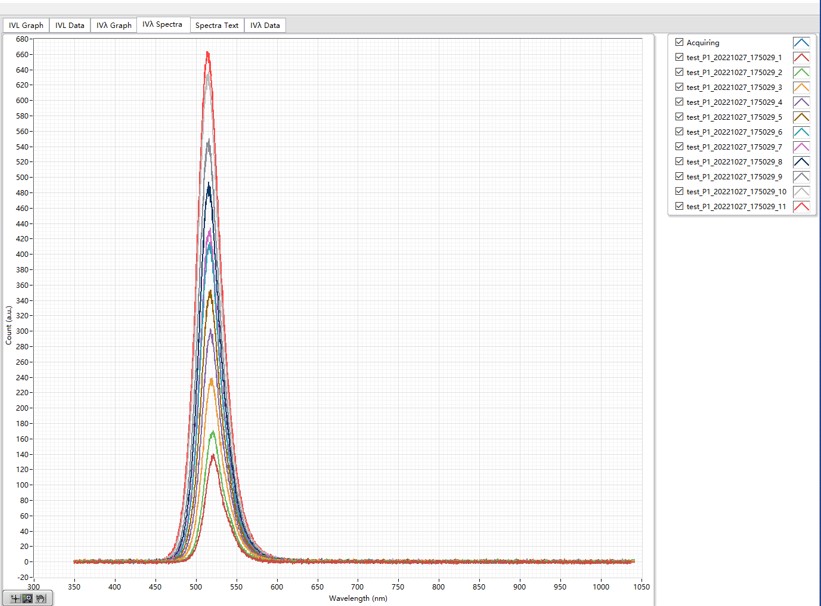821x606 pixels.
Task: Select the hand pan tool
Action: 41,598
